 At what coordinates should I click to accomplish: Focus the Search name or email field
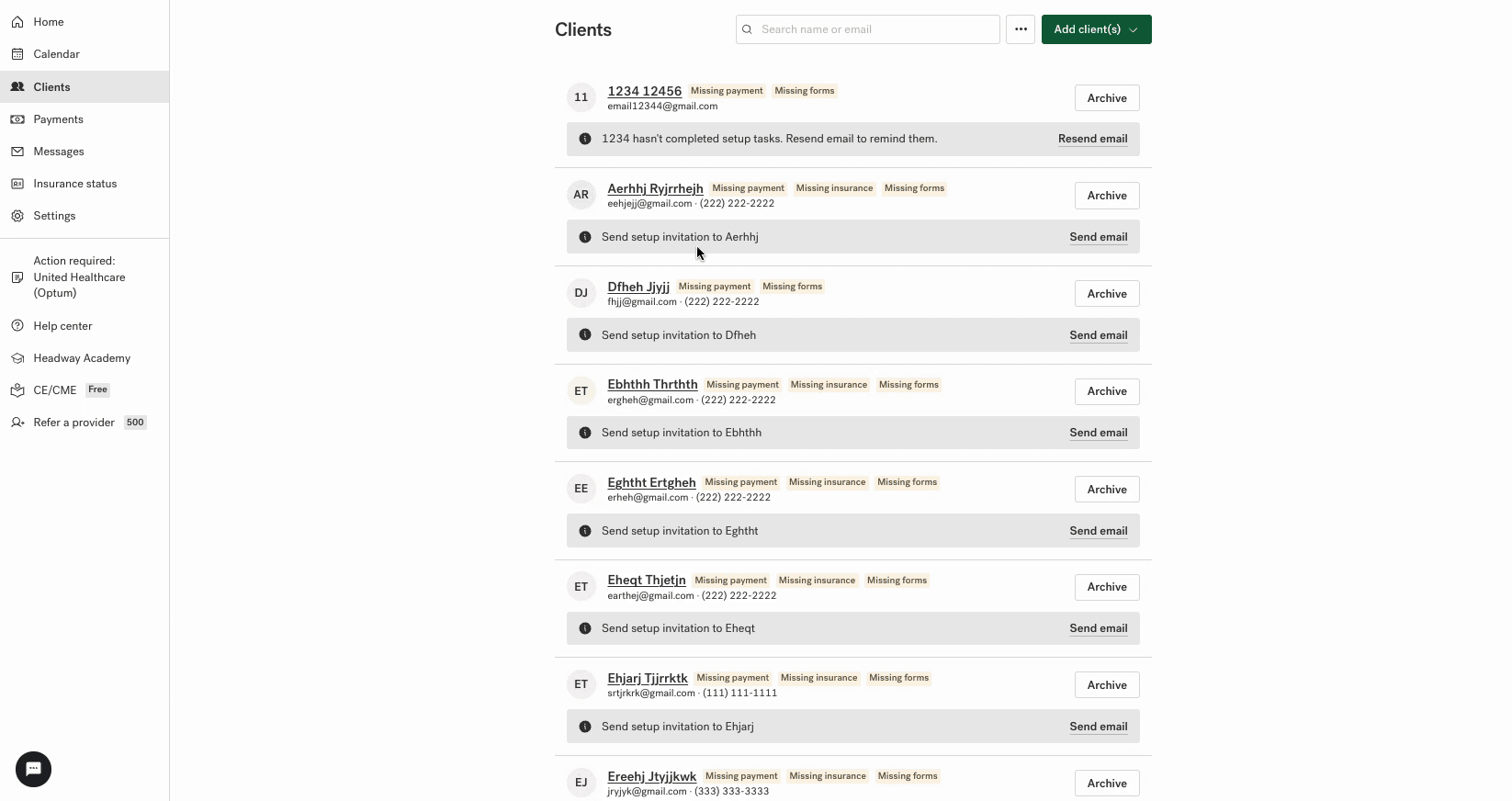coord(868,29)
